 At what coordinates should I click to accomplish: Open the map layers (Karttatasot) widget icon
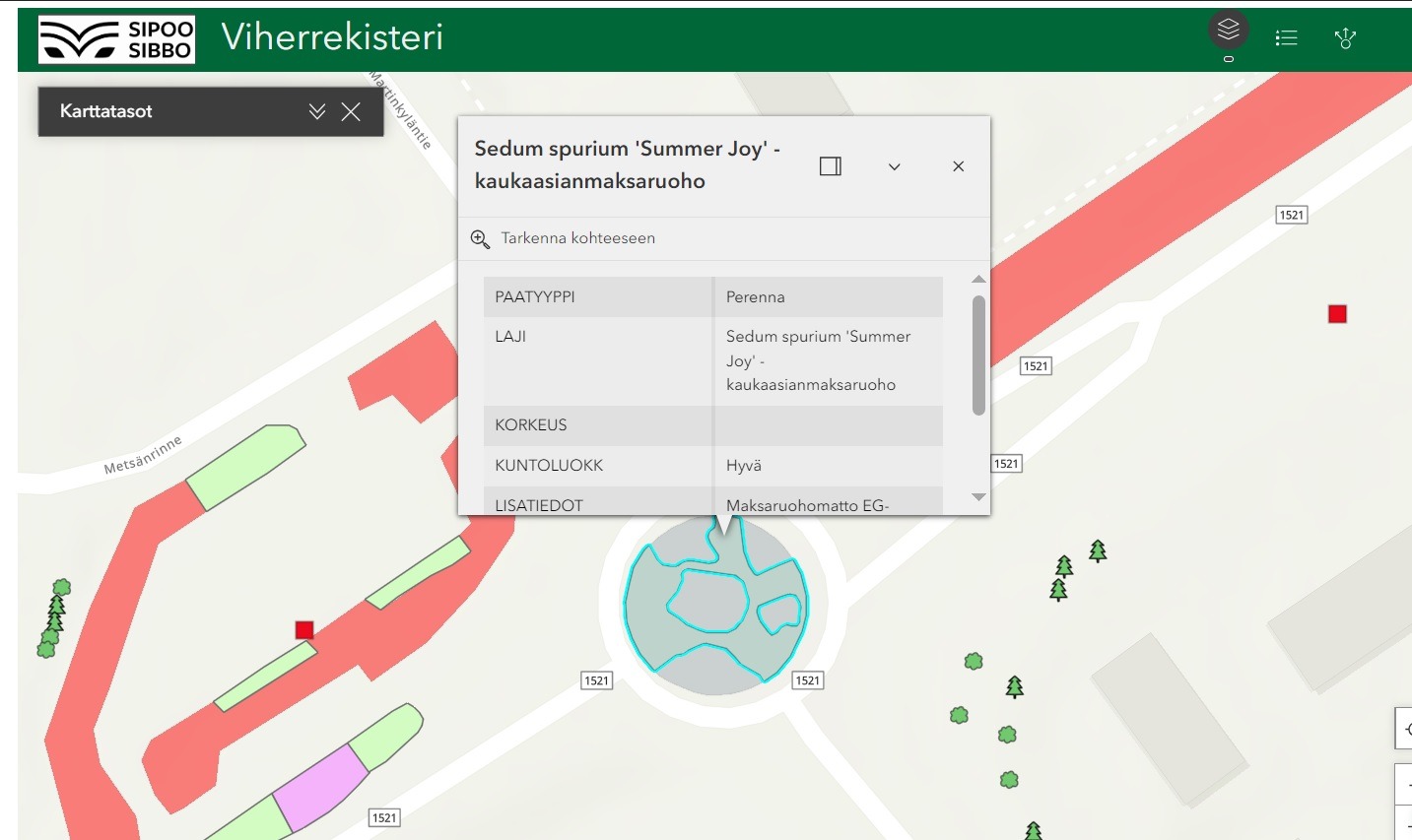(1228, 32)
